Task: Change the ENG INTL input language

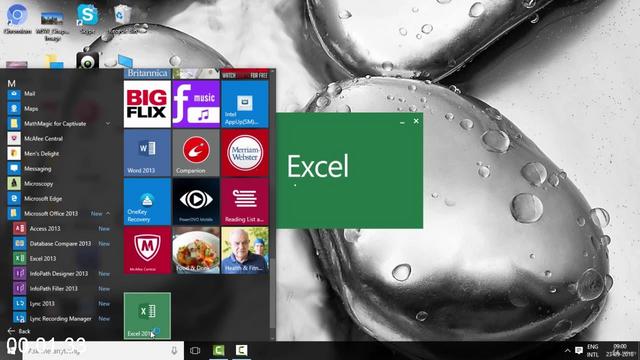Action: point(592,351)
